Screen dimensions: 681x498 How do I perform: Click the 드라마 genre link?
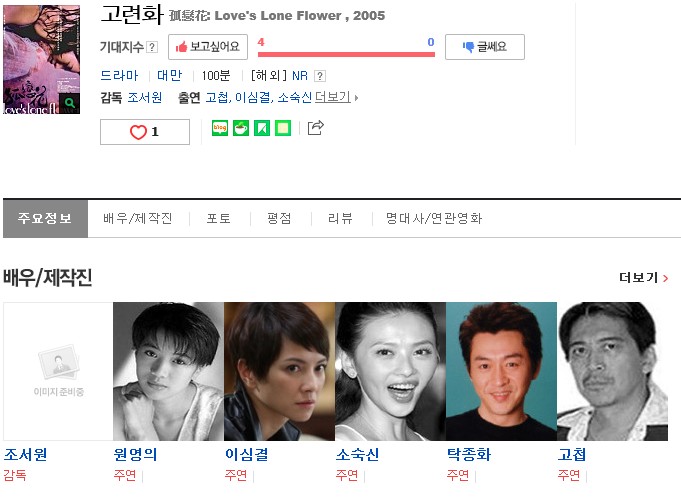(119, 76)
